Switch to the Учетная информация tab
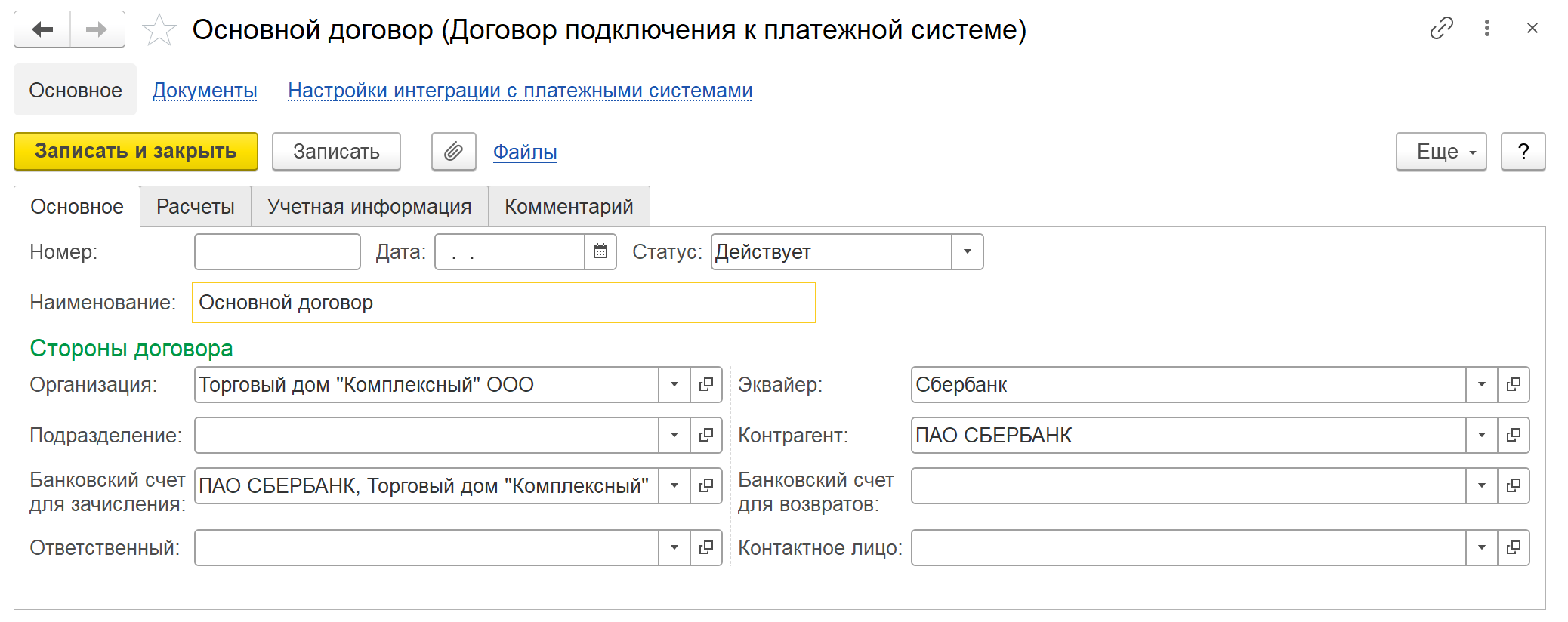 (369, 207)
